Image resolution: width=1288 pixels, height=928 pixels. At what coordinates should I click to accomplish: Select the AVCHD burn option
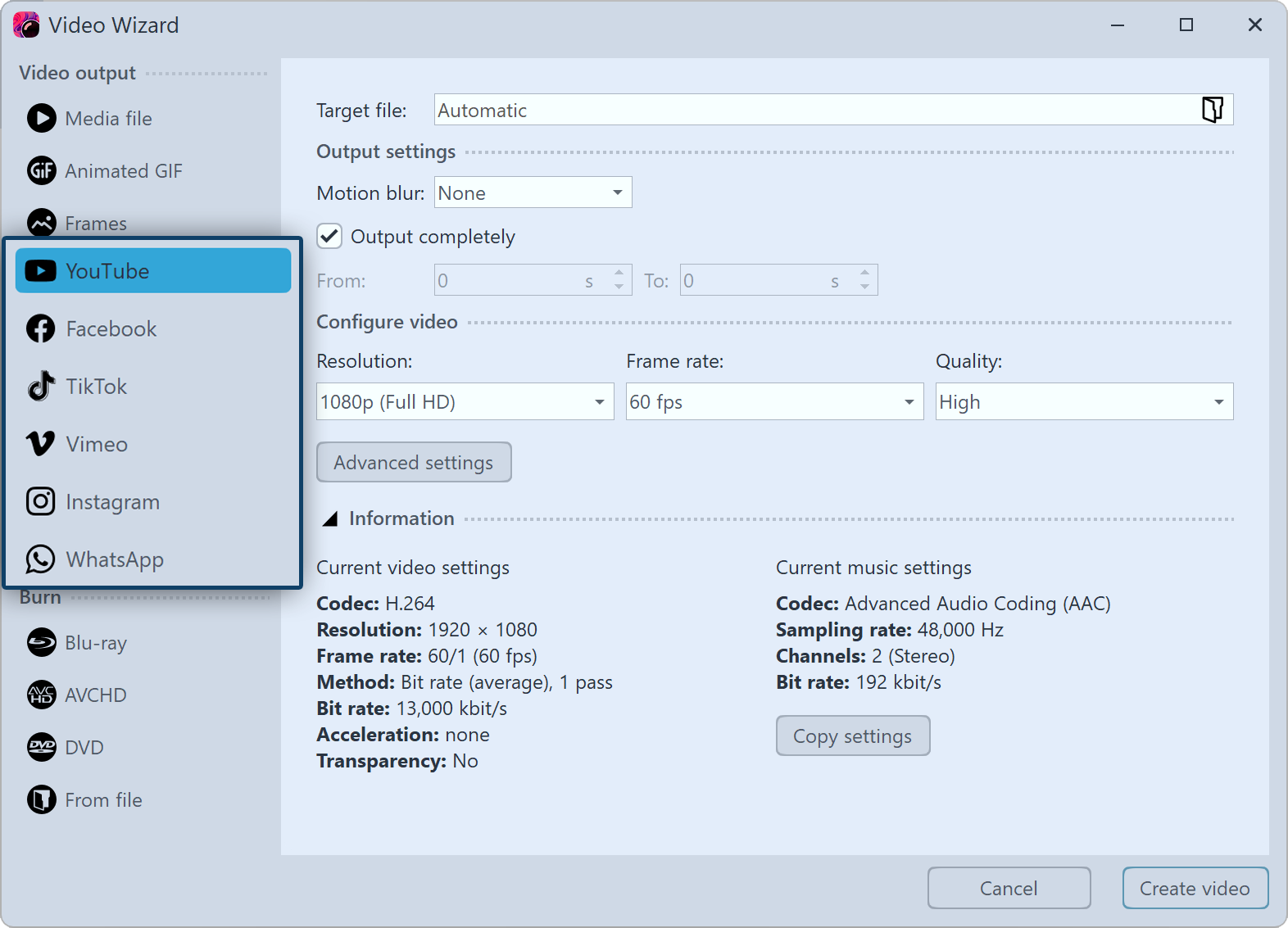pos(95,695)
